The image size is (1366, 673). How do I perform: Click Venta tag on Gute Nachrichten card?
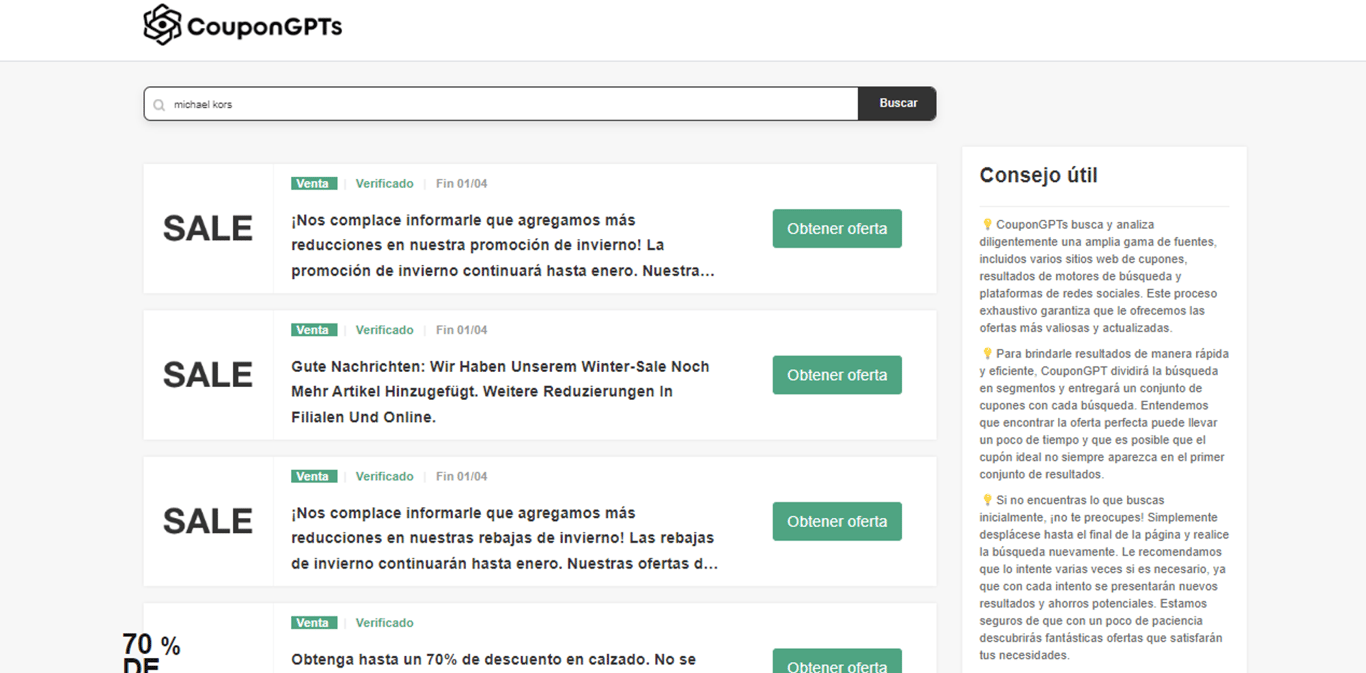(x=314, y=330)
